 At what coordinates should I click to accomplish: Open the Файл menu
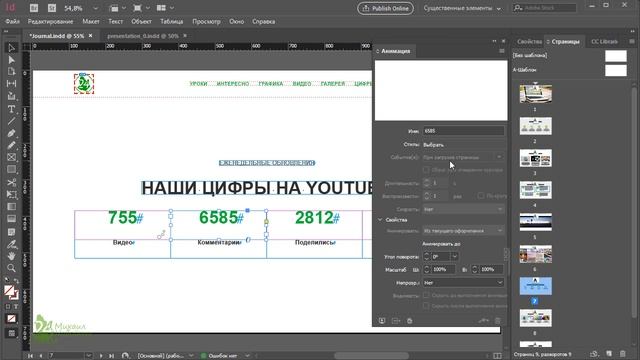13,21
